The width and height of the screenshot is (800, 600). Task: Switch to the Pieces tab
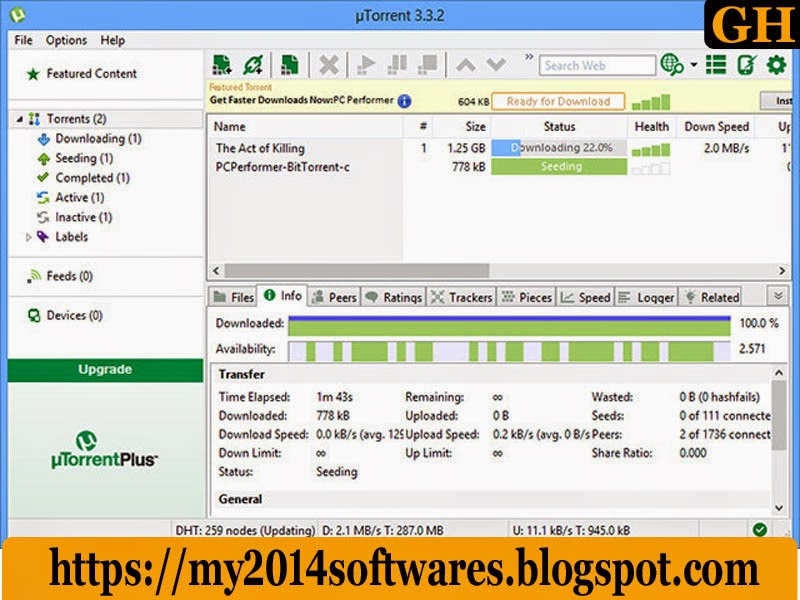[527, 297]
